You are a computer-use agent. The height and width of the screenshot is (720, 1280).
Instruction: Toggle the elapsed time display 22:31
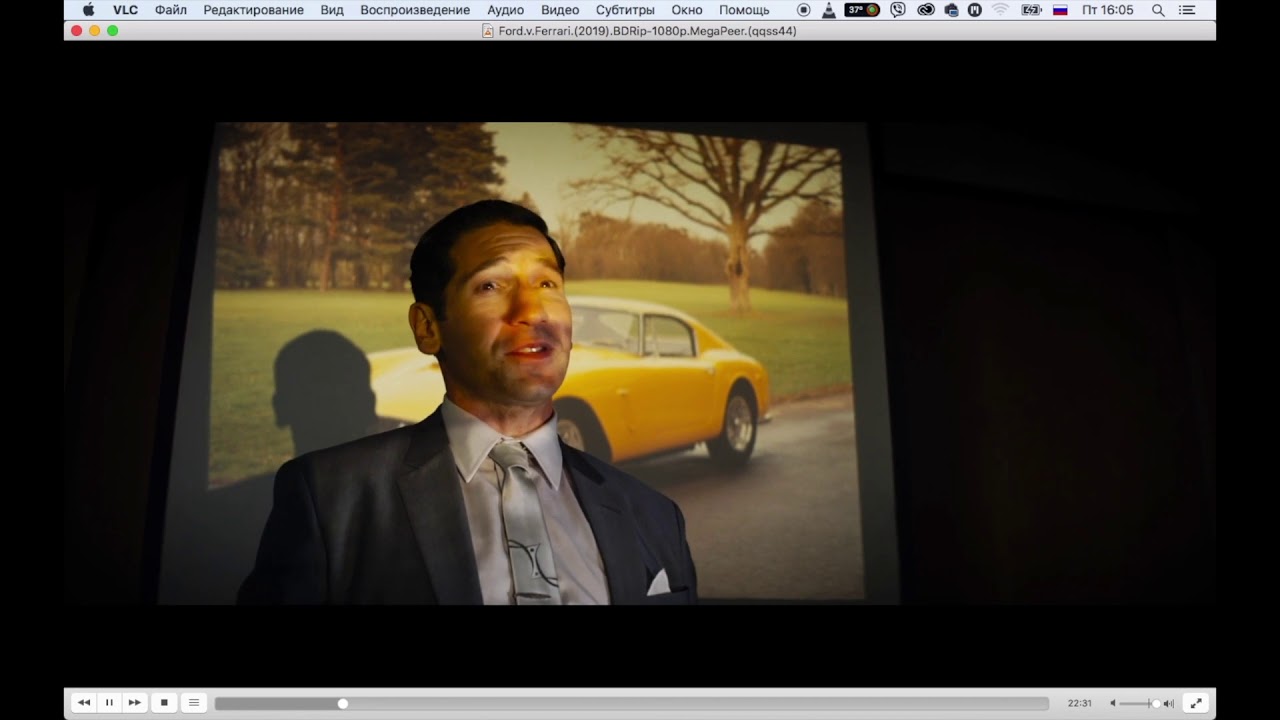click(x=1079, y=703)
